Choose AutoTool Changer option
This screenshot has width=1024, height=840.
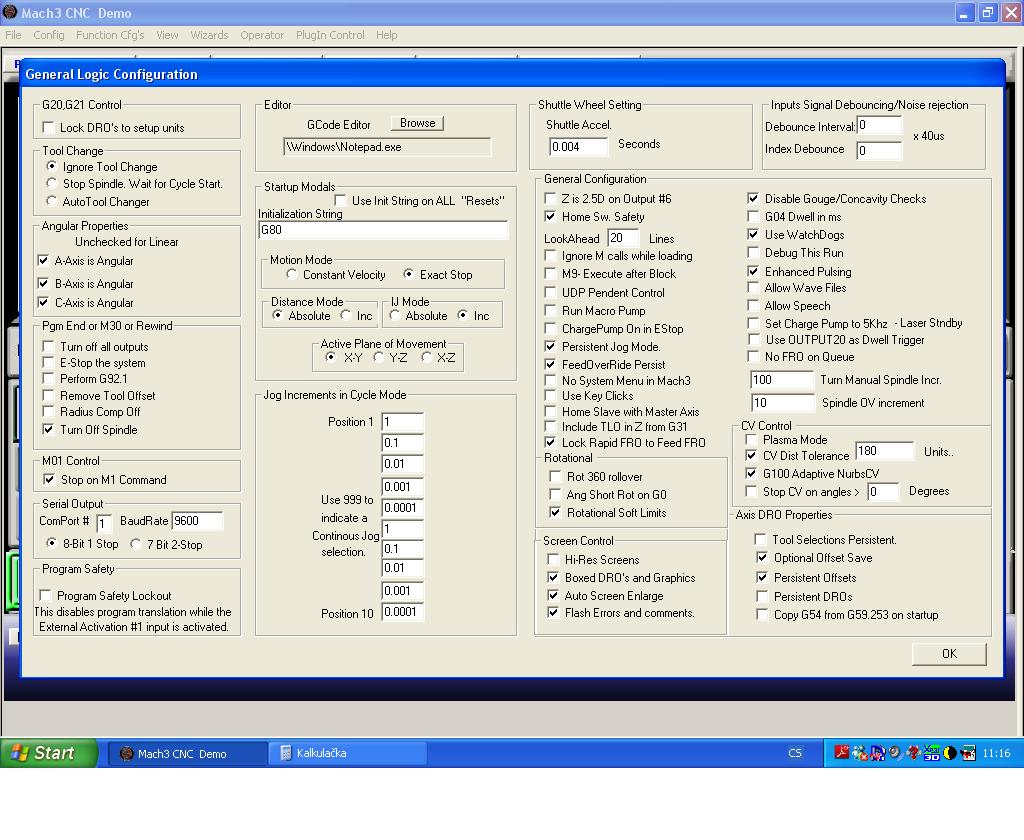[x=53, y=201]
